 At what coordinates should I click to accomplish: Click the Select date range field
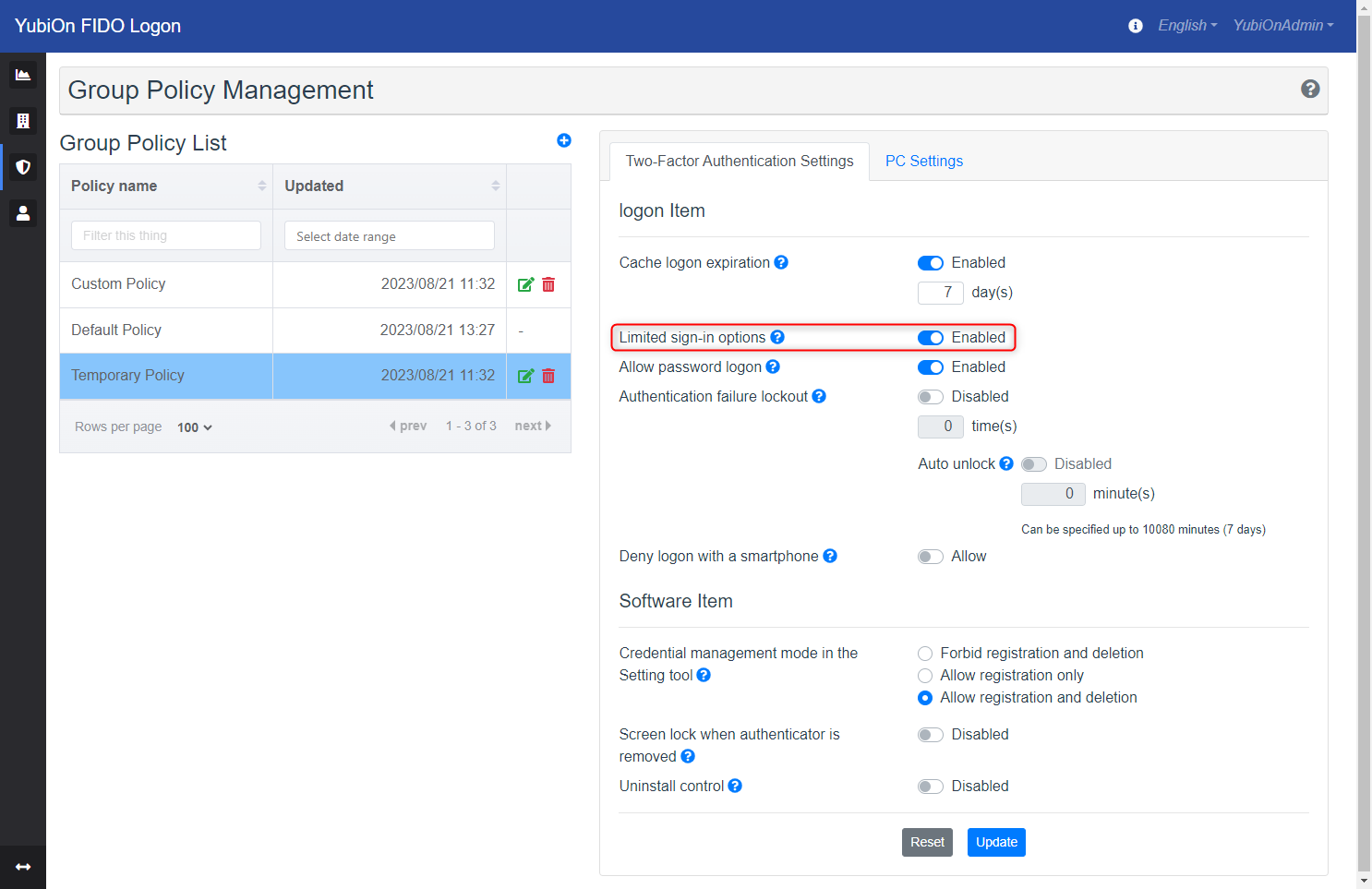(x=390, y=235)
